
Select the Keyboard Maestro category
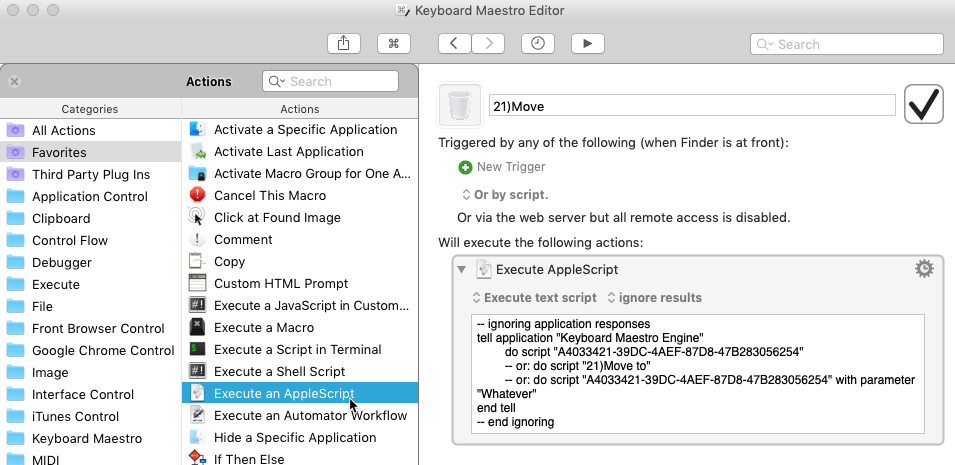91,438
